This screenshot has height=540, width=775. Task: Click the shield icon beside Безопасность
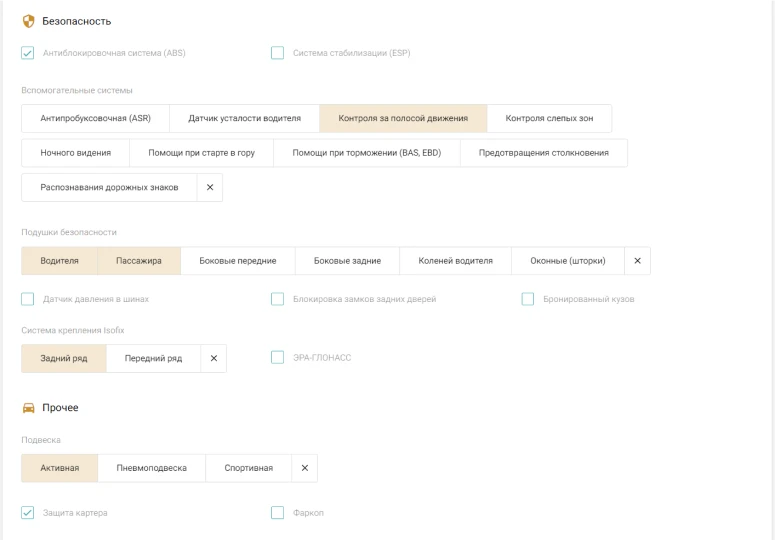[28, 21]
